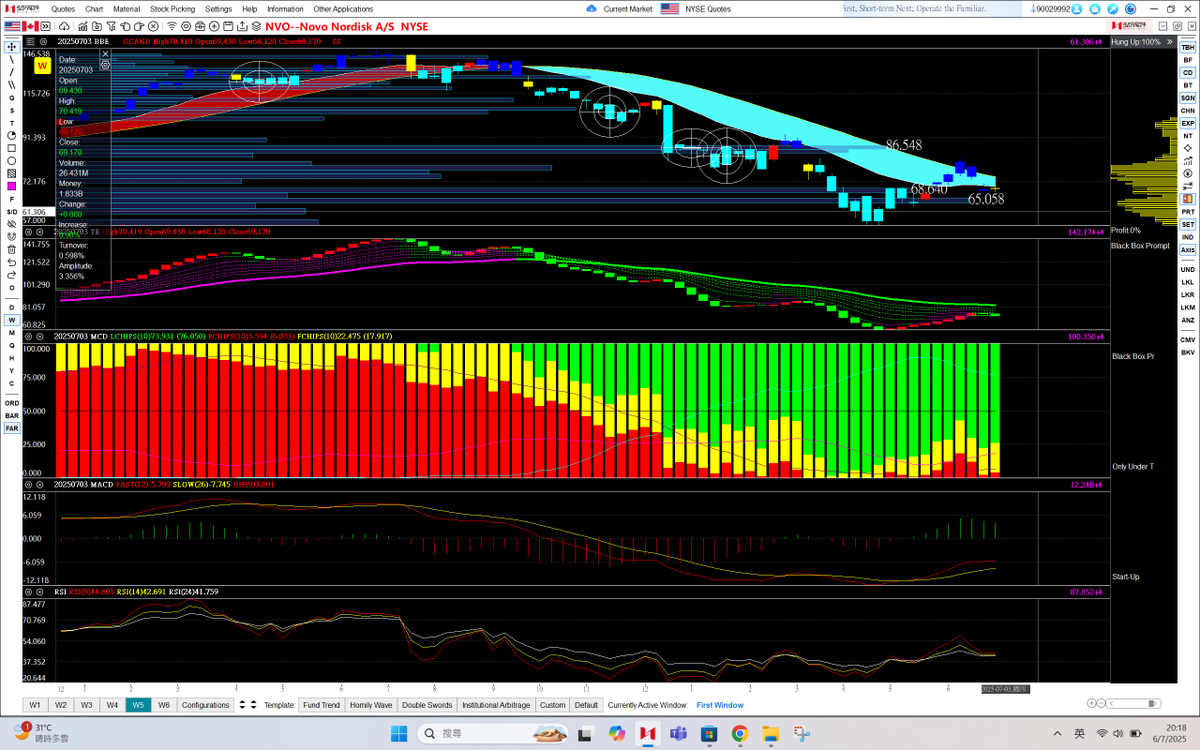The height and width of the screenshot is (750, 1200).
Task: Close the quote data info panel
Action: [x=105, y=54]
